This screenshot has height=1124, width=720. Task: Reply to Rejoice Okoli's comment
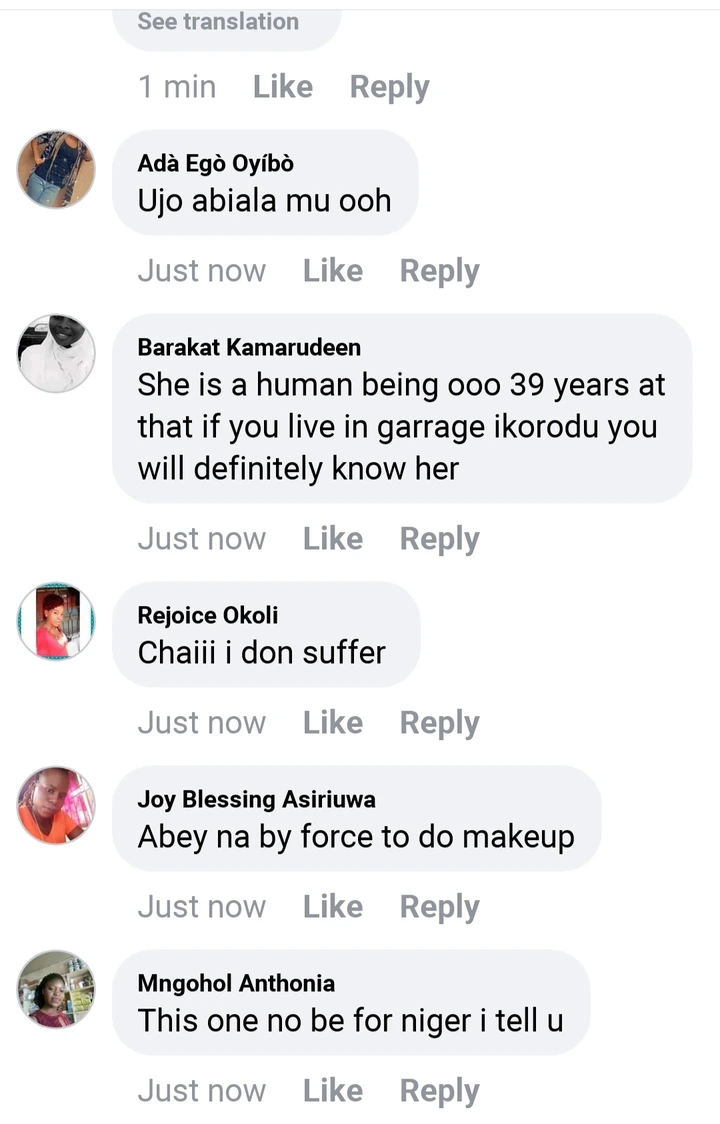tap(439, 723)
